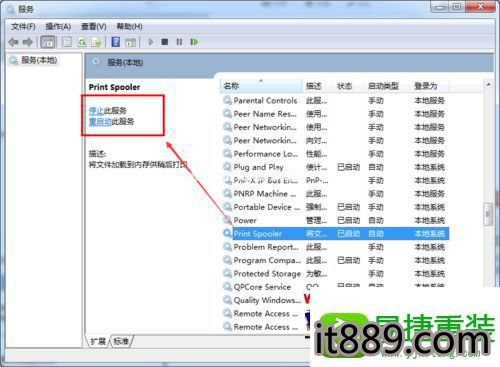Switch to the 扩展 tab

coord(98,341)
